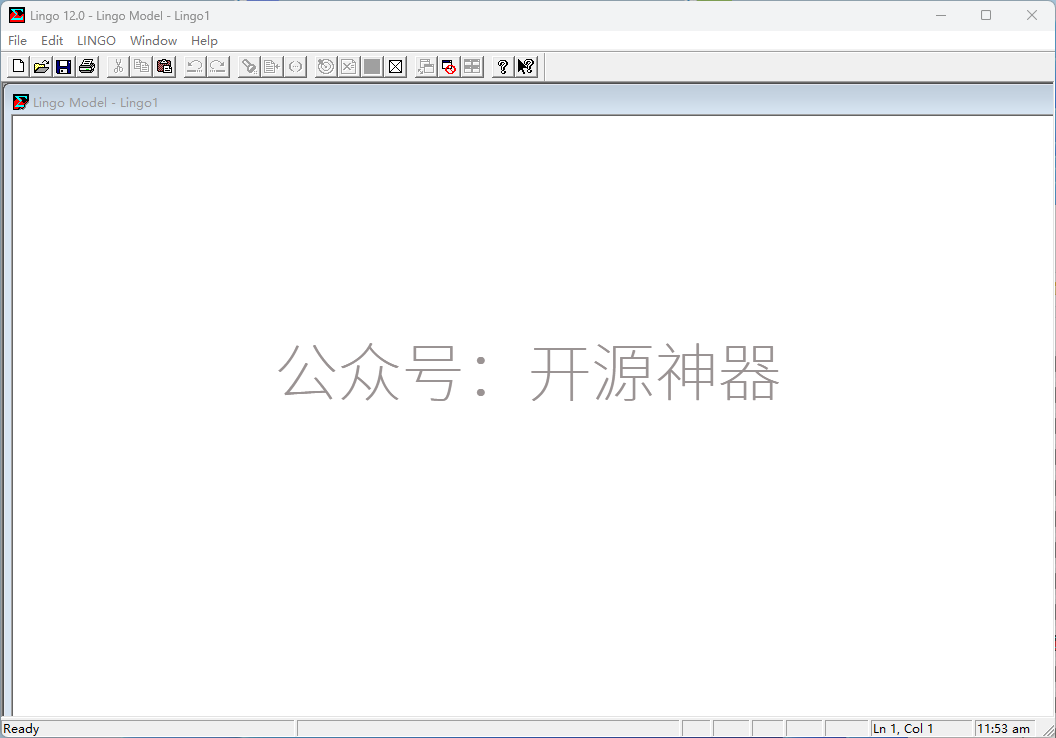The image size is (1056, 738).
Task: Click the Ln 1, Col 1 status indicator
Action: [x=902, y=729]
